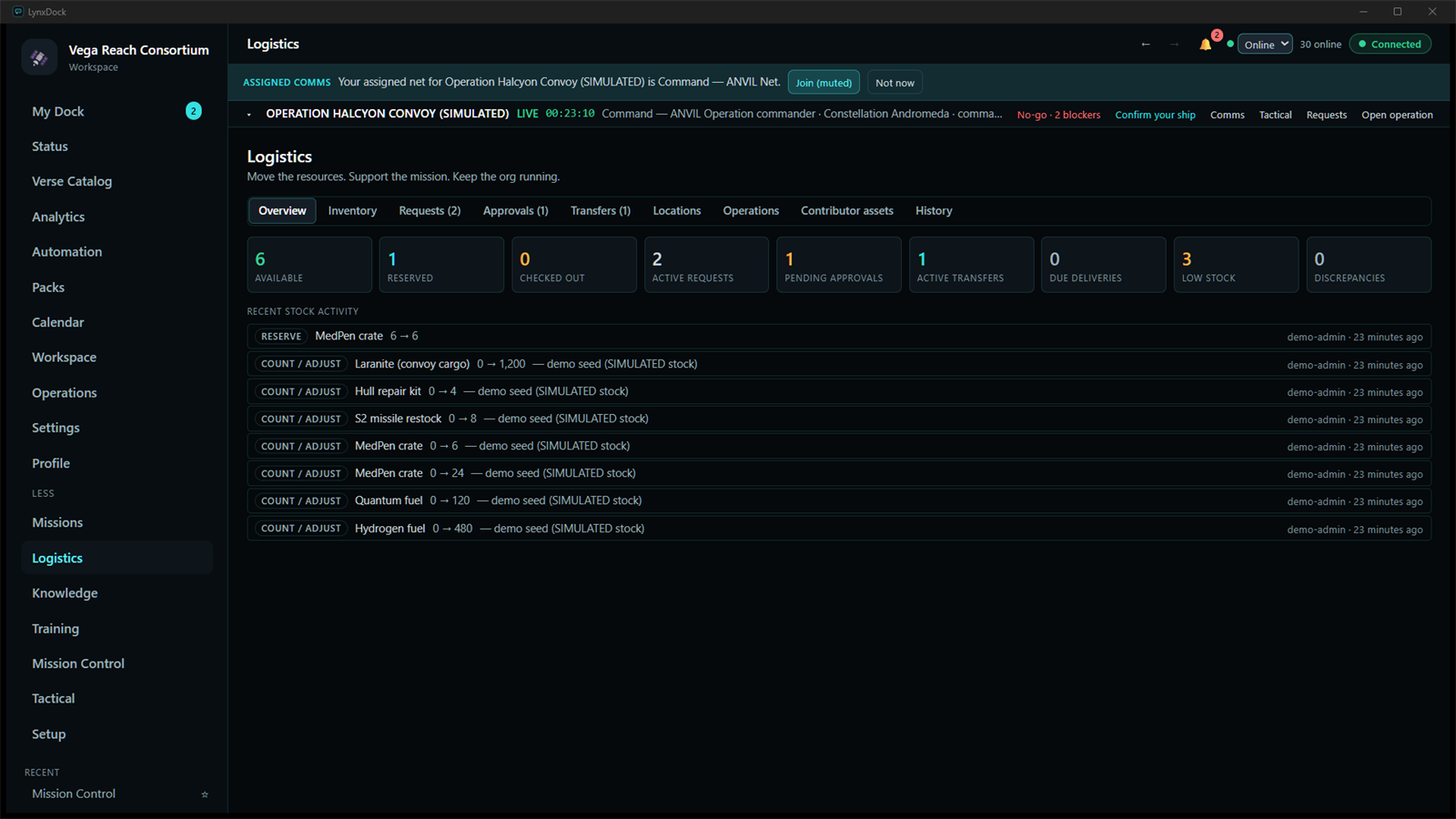Open Automation in the sidebar

click(116, 252)
